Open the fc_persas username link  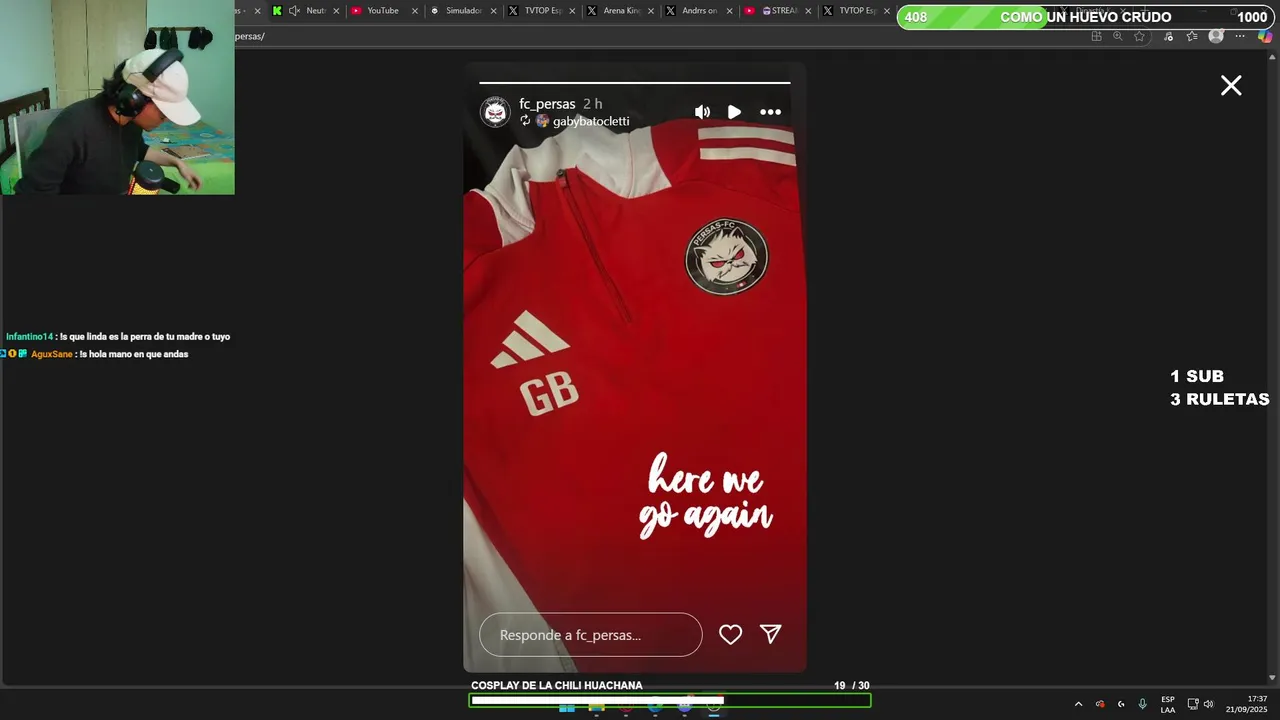click(x=547, y=104)
